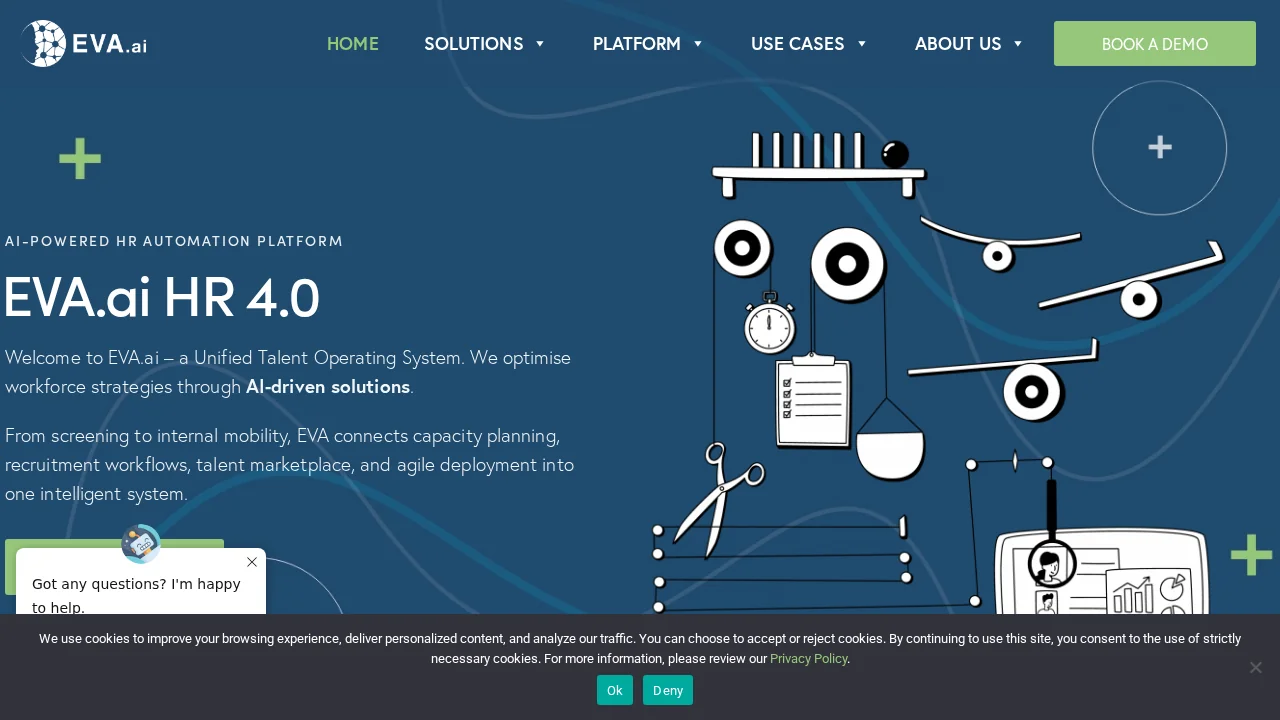
Task: Accept cookies with the Ok button
Action: [614, 690]
